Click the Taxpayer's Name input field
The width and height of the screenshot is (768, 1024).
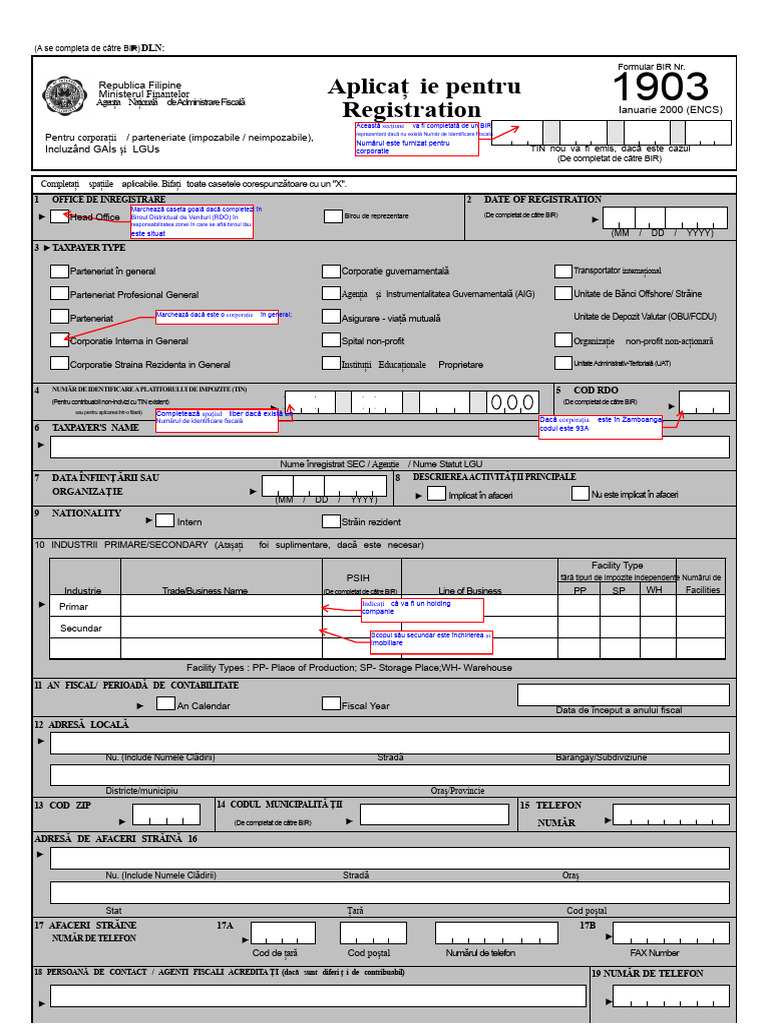tap(390, 447)
